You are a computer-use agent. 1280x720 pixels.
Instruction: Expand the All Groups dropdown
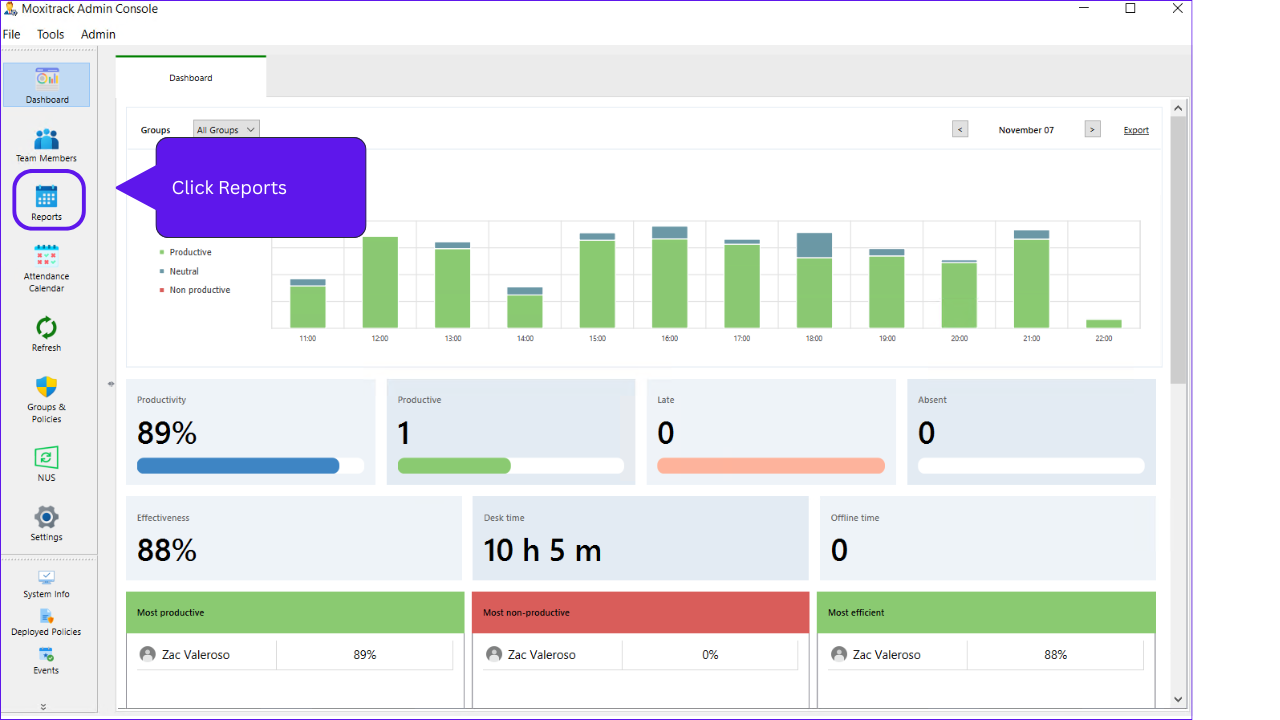coord(226,129)
